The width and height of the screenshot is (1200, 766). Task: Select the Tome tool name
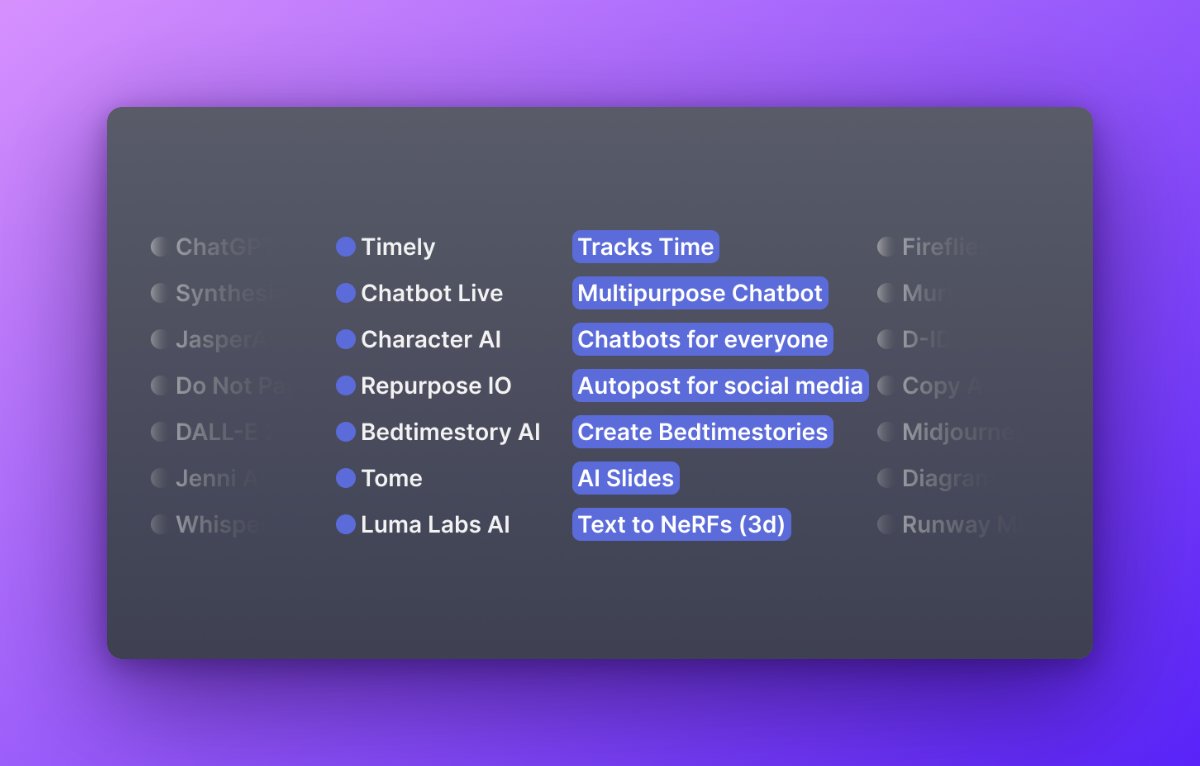pyautogui.click(x=392, y=478)
